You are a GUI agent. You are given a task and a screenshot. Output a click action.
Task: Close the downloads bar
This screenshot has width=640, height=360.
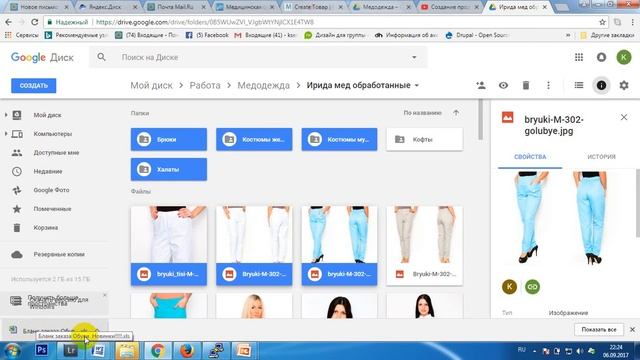tap(632, 329)
